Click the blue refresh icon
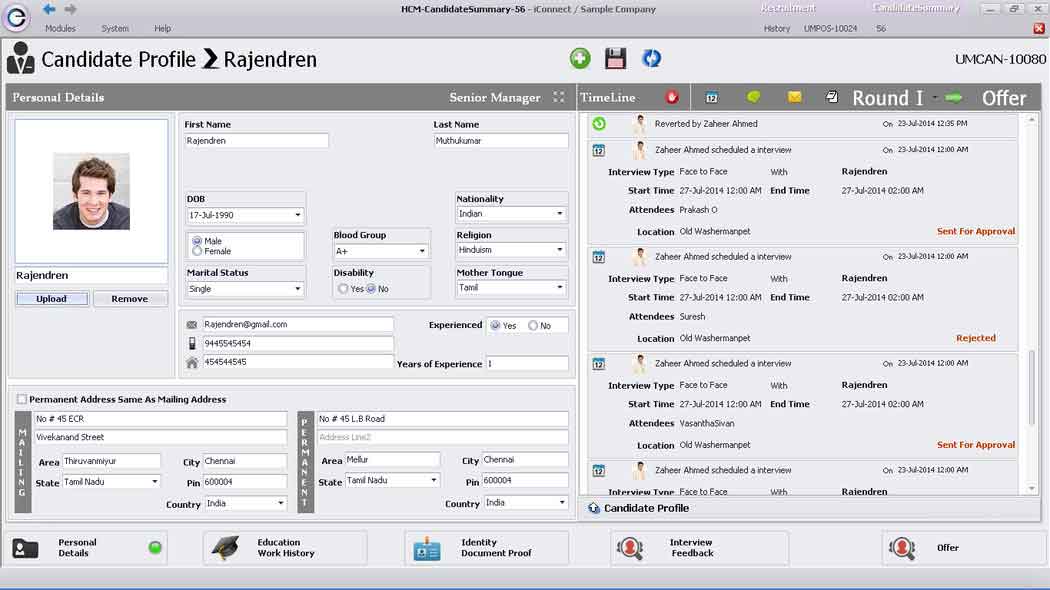 [651, 59]
